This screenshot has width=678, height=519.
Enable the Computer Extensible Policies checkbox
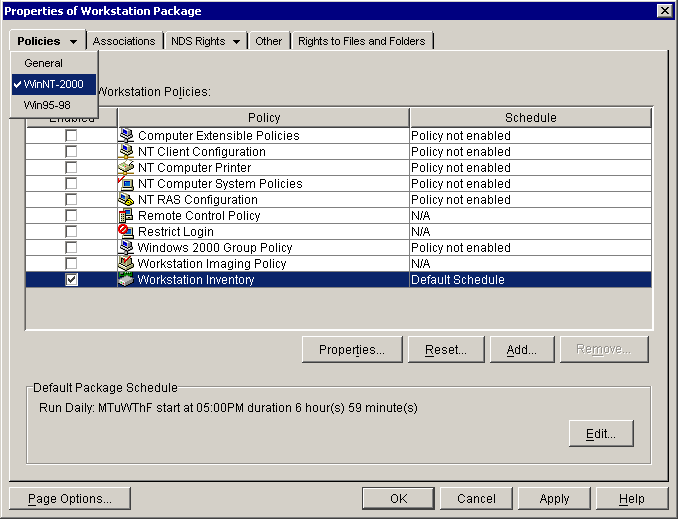71,135
